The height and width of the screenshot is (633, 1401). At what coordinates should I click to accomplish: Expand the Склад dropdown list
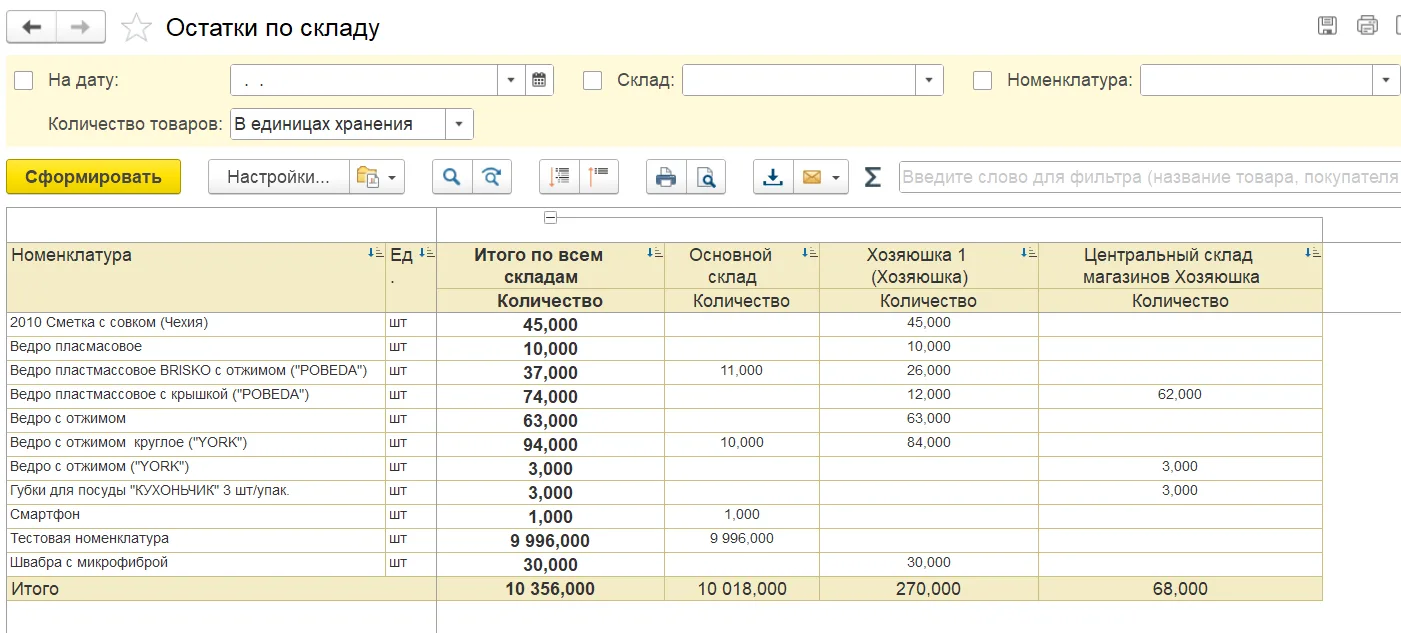tap(930, 80)
